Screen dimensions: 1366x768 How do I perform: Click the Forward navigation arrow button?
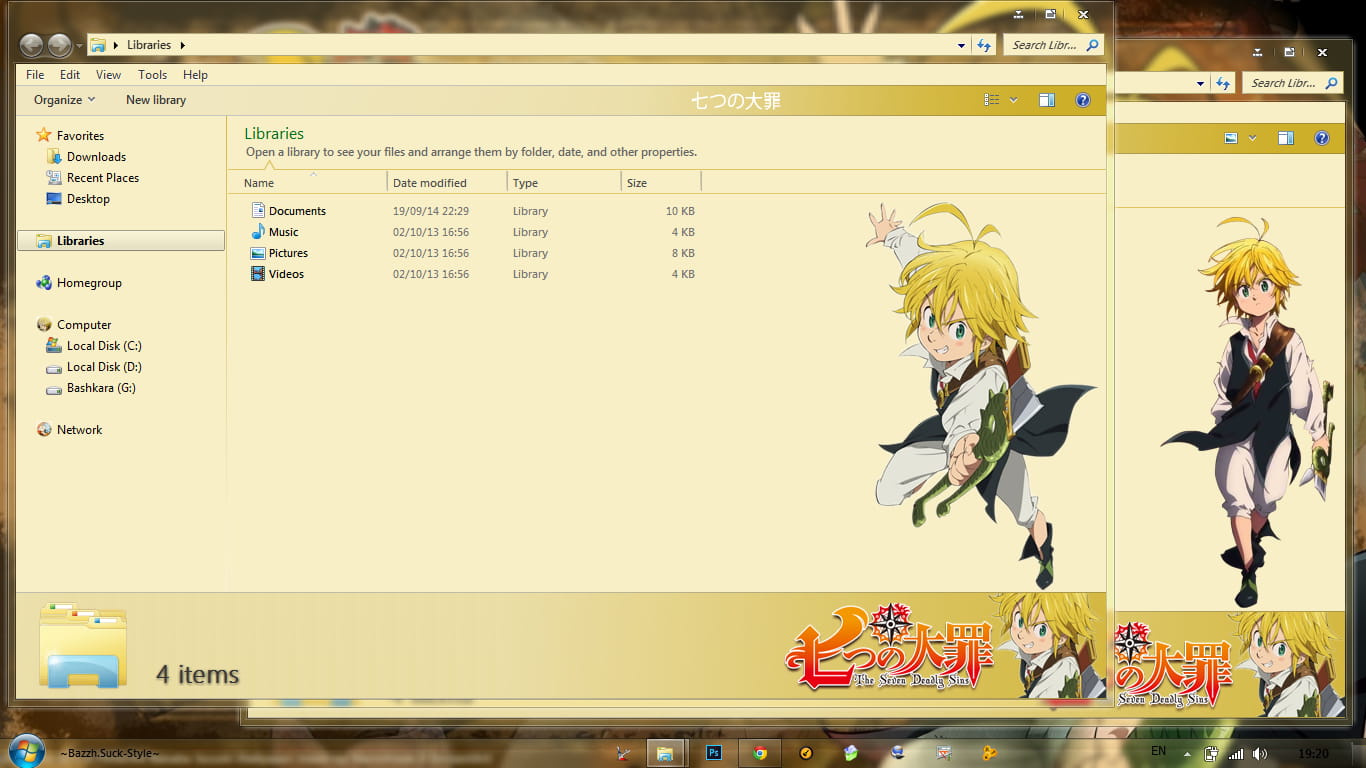[x=60, y=45]
